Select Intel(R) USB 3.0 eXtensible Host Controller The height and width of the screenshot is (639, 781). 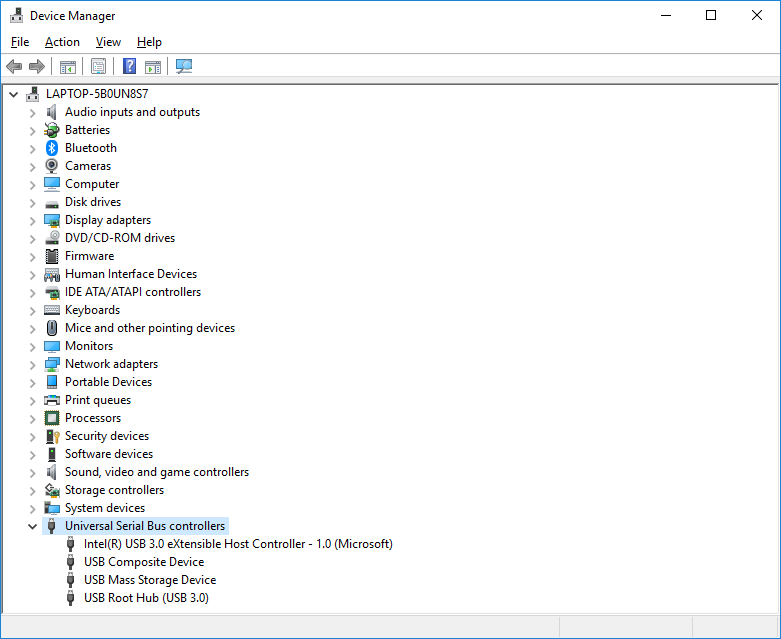coord(238,544)
